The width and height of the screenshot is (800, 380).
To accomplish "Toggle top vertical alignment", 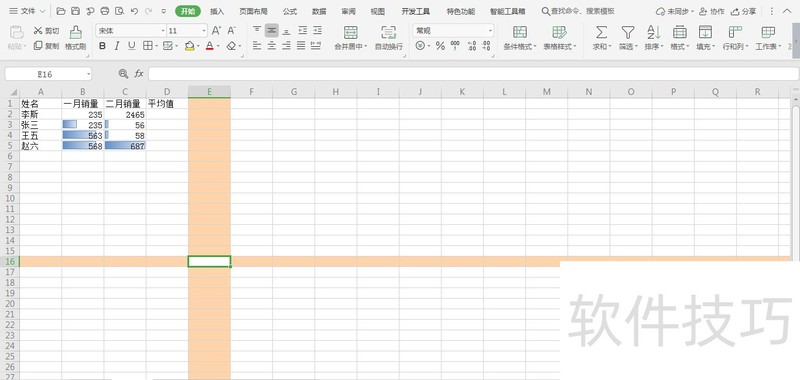I will coord(257,30).
